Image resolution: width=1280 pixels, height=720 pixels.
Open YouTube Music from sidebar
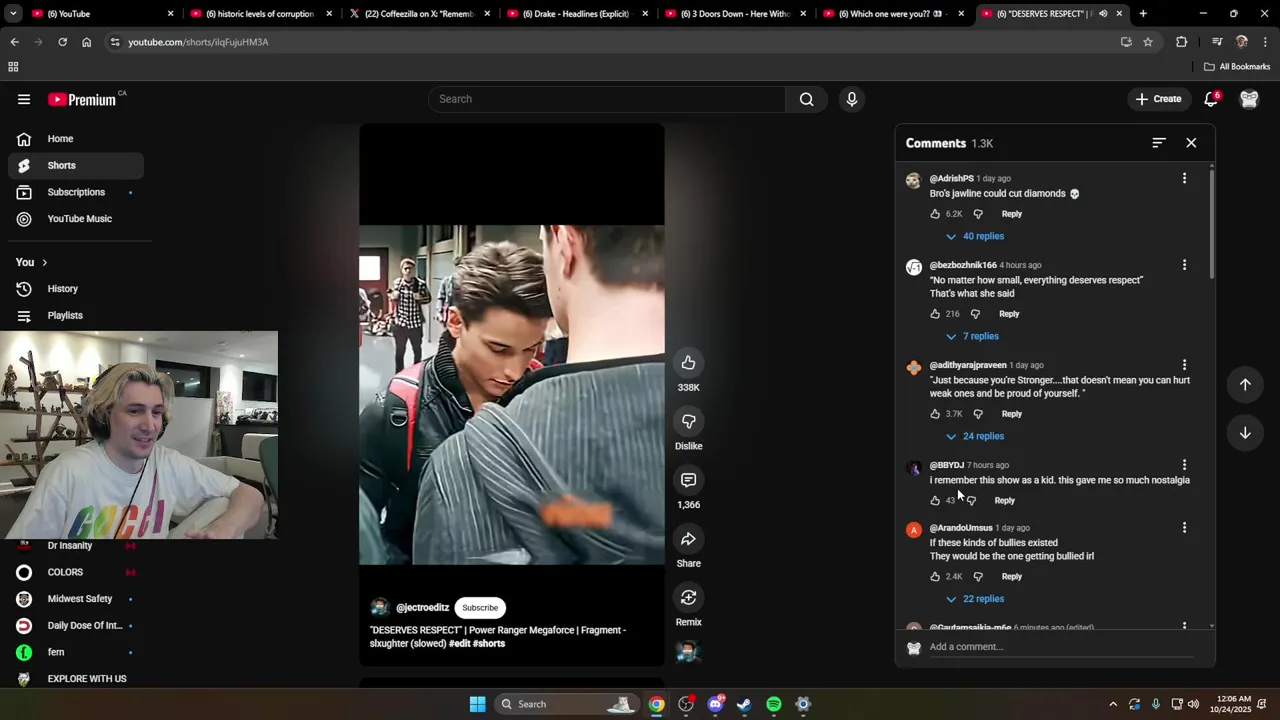coord(76,219)
